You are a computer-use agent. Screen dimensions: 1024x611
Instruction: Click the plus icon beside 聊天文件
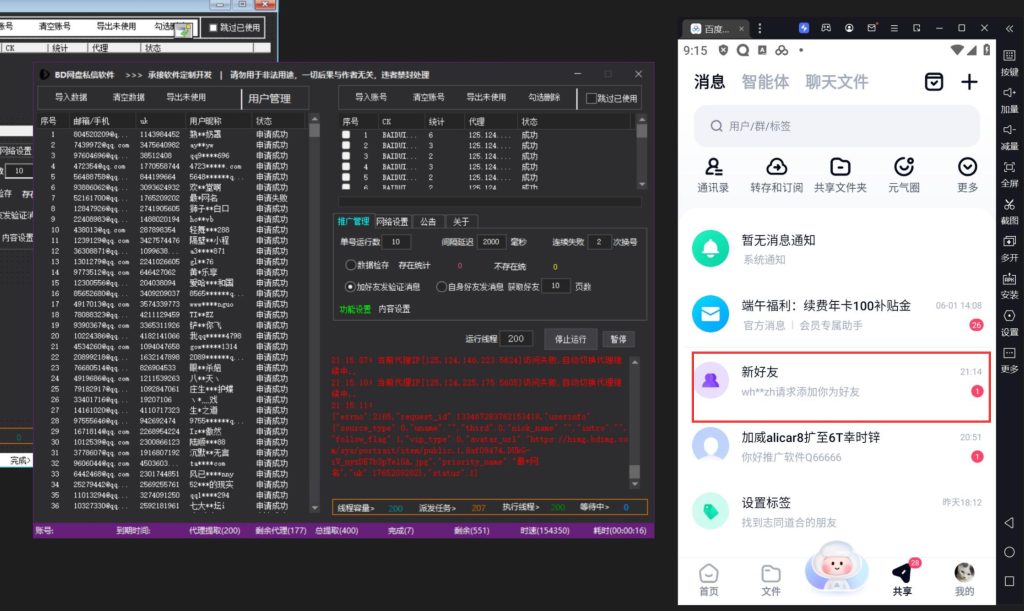[x=968, y=83]
